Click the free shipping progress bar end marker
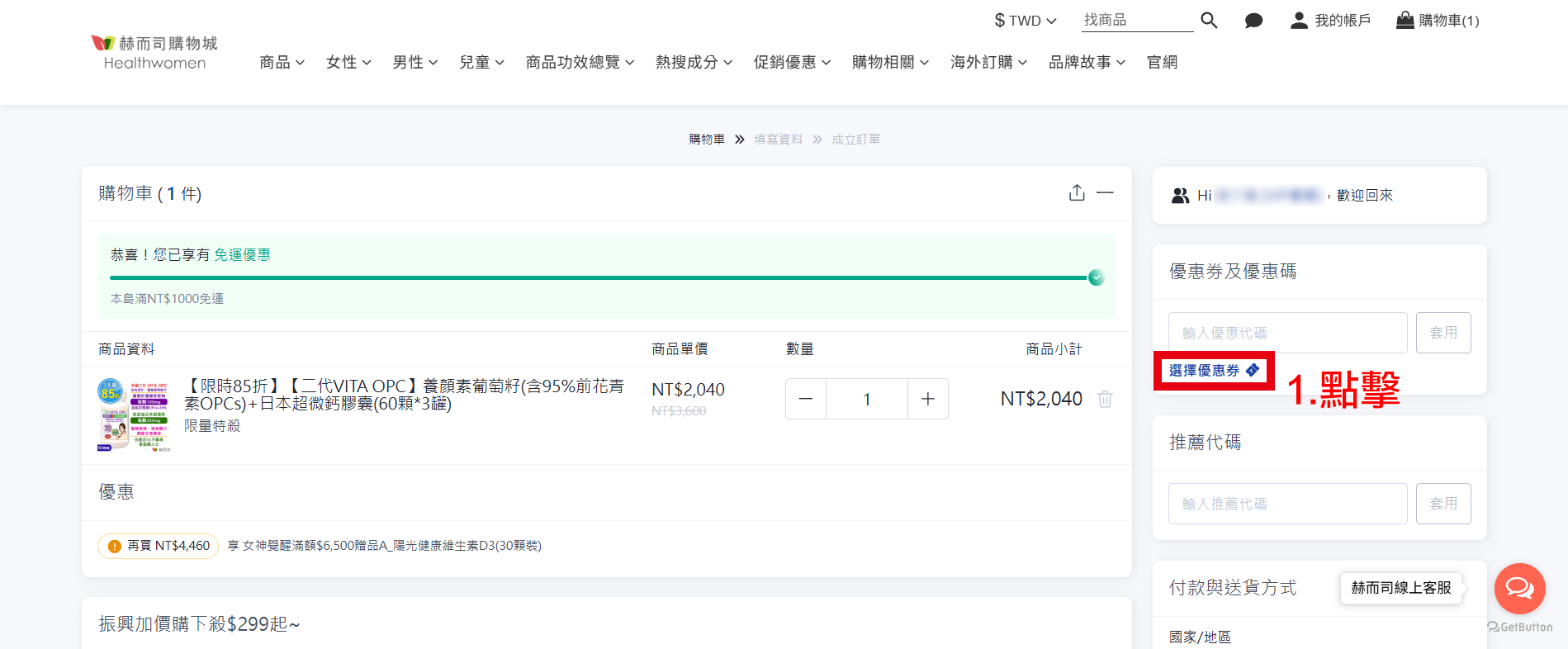This screenshot has height=649, width=1568. [1096, 277]
